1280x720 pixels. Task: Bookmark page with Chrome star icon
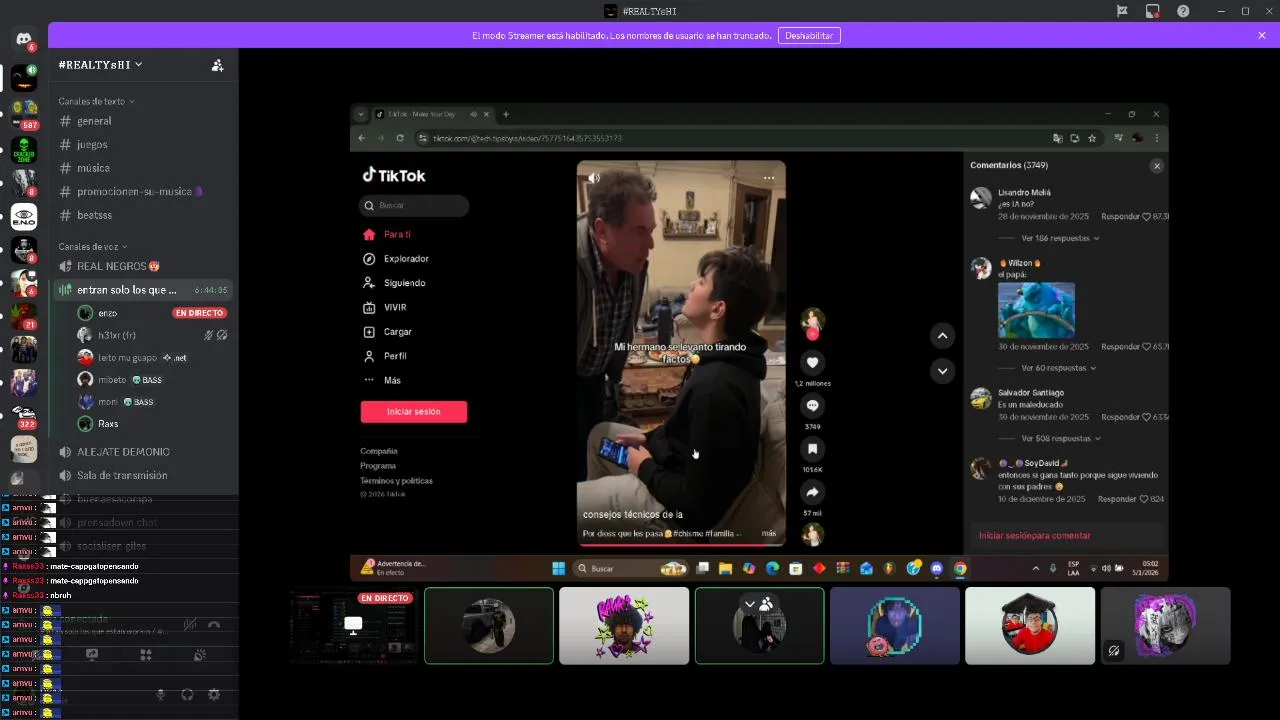coord(1092,138)
